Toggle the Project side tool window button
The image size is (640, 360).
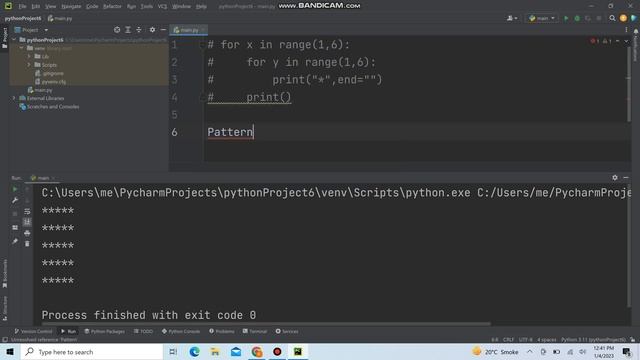click(x=4, y=38)
